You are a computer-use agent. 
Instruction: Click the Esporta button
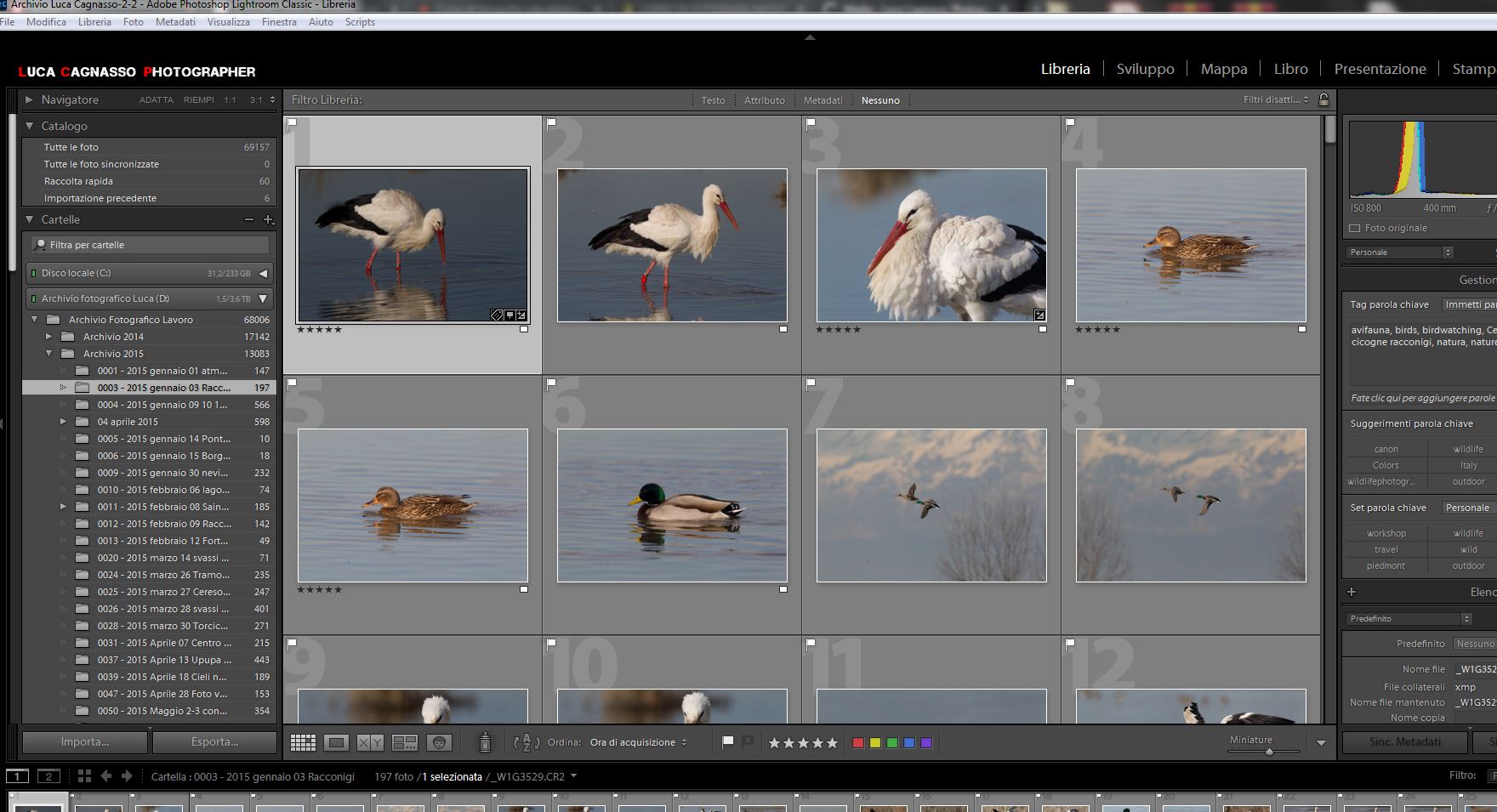tap(214, 741)
